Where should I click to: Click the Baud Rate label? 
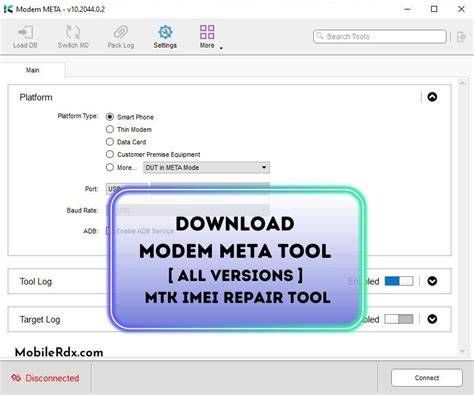point(82,210)
